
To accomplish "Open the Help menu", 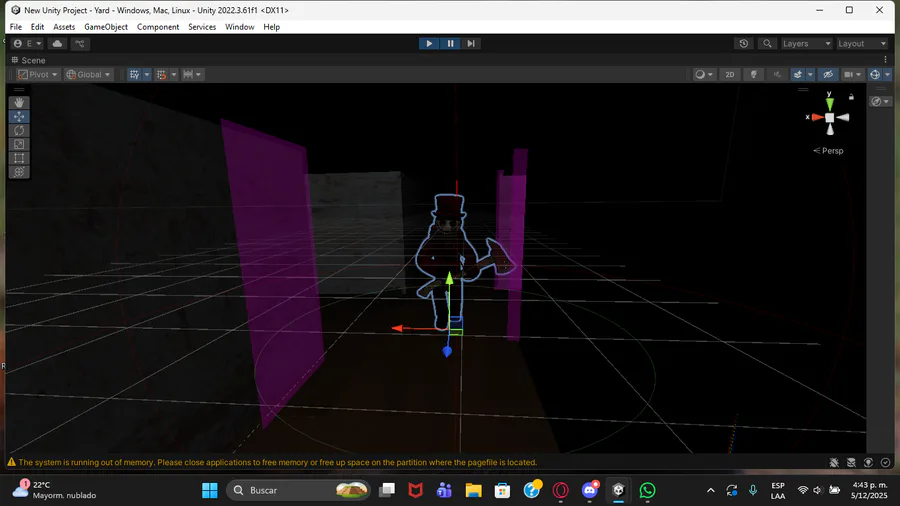I will coord(271,27).
